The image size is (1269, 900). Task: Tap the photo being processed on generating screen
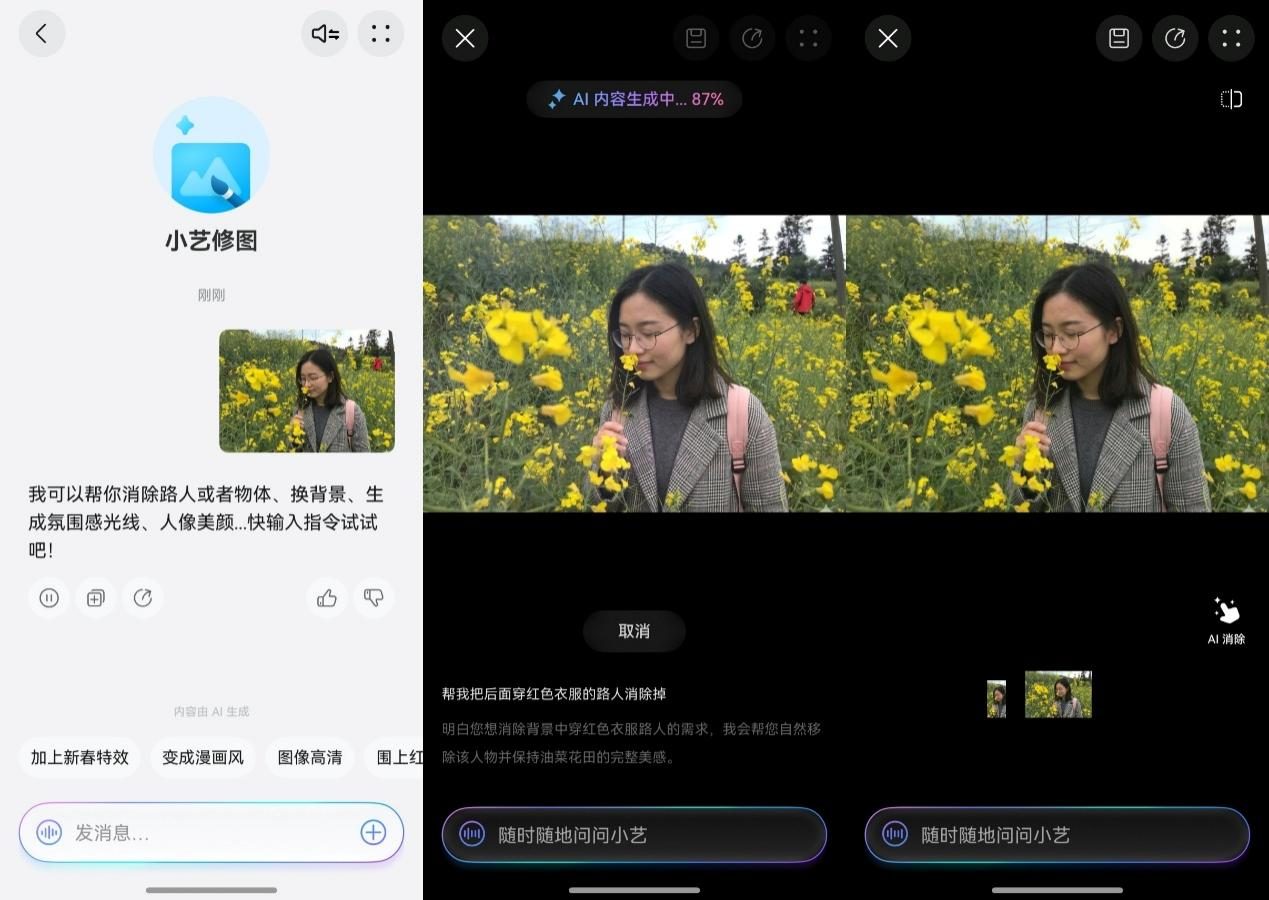[x=634, y=364]
